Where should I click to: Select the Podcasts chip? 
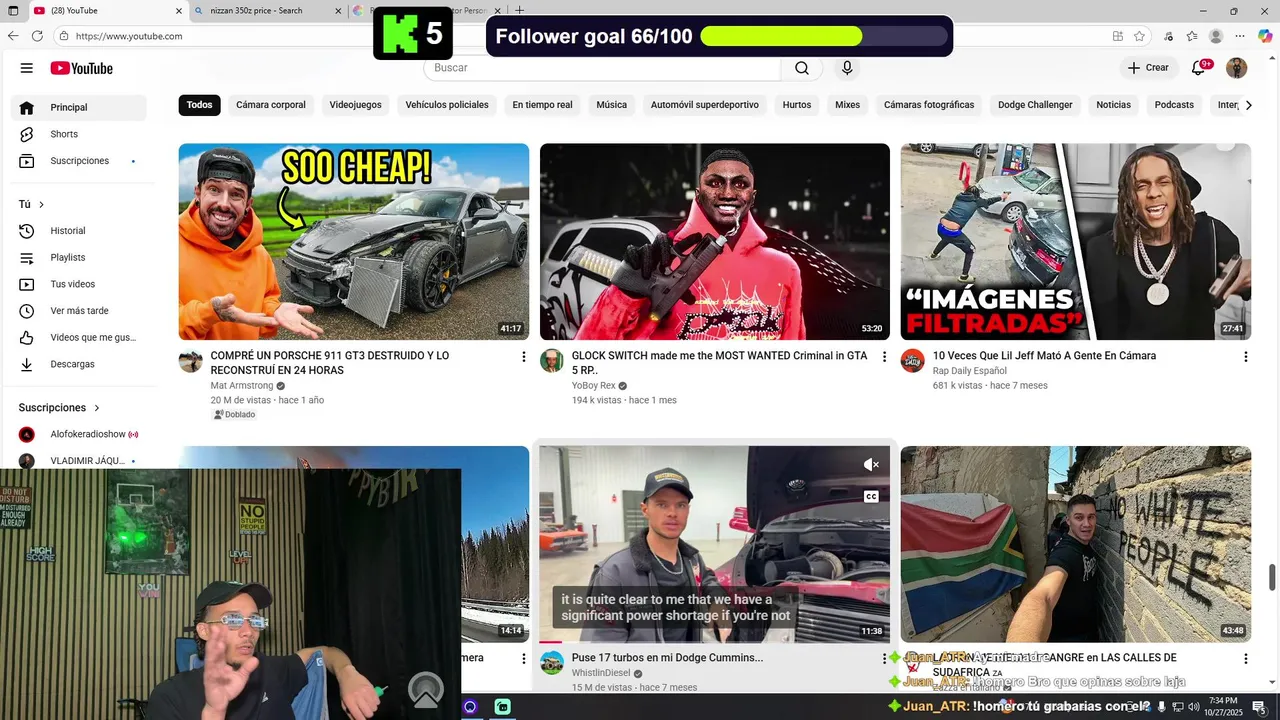coord(1174,105)
